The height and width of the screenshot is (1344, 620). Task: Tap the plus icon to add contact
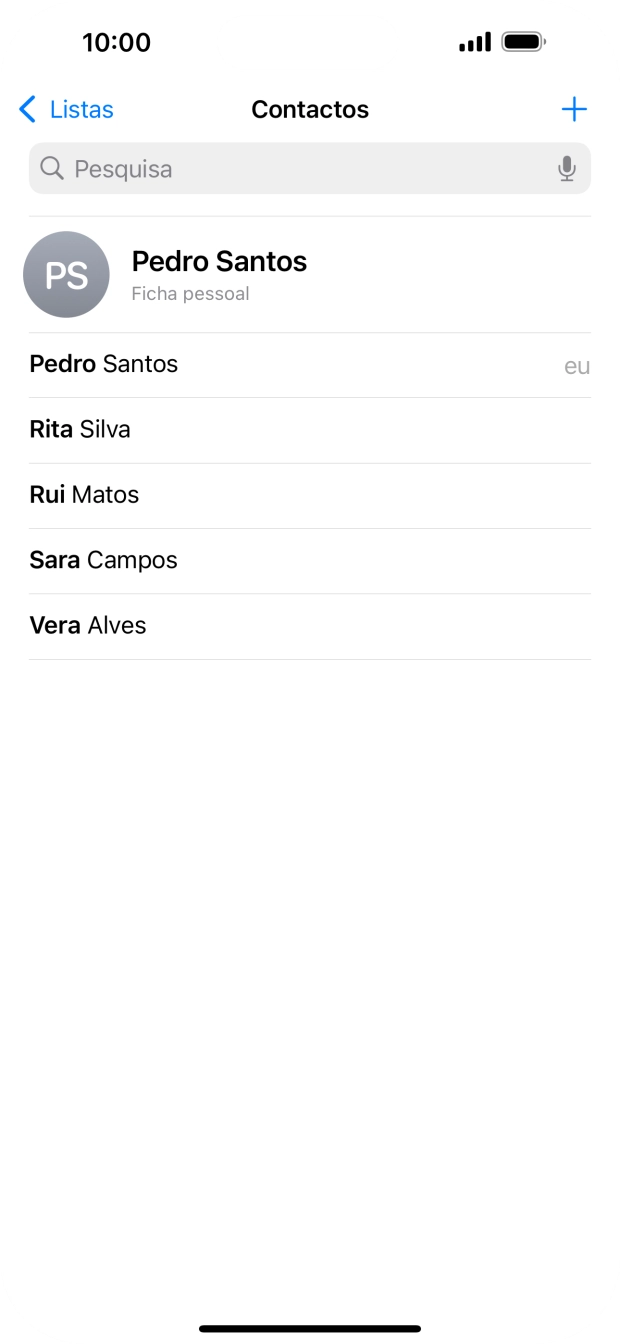[x=574, y=109]
